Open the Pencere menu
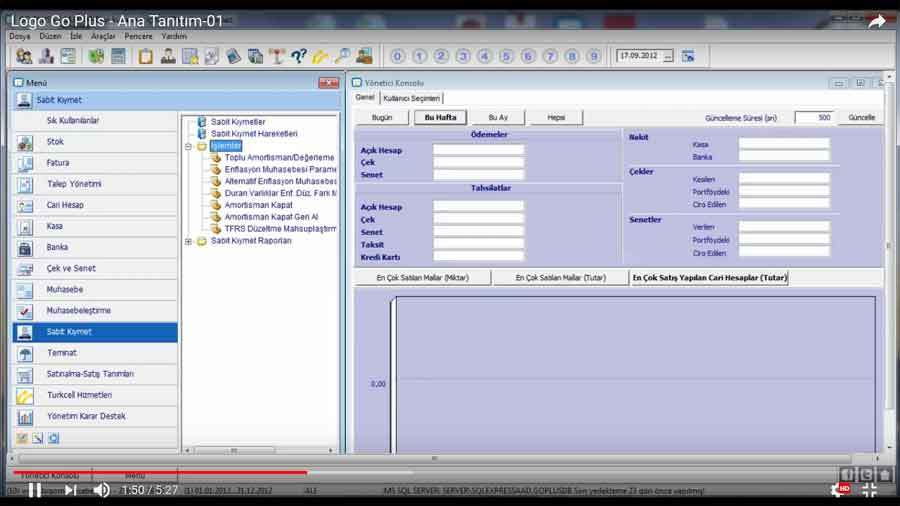The image size is (900, 506). (138, 36)
